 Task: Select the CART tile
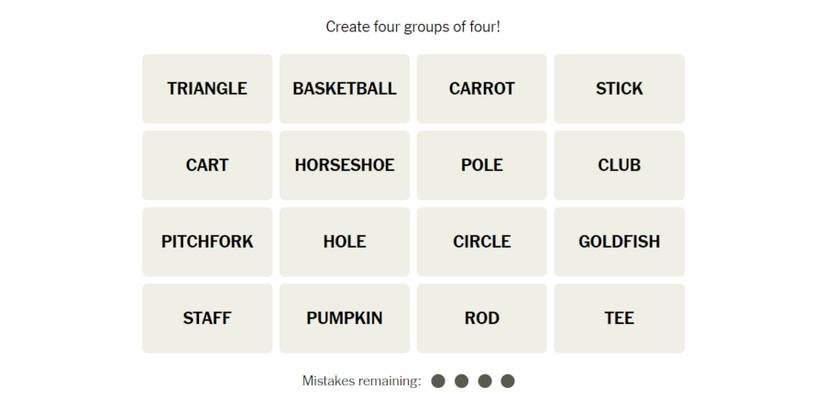coord(207,165)
